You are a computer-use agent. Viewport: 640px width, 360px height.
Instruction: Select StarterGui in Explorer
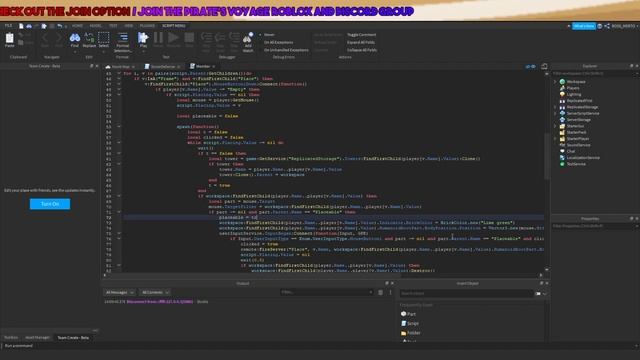(575, 126)
